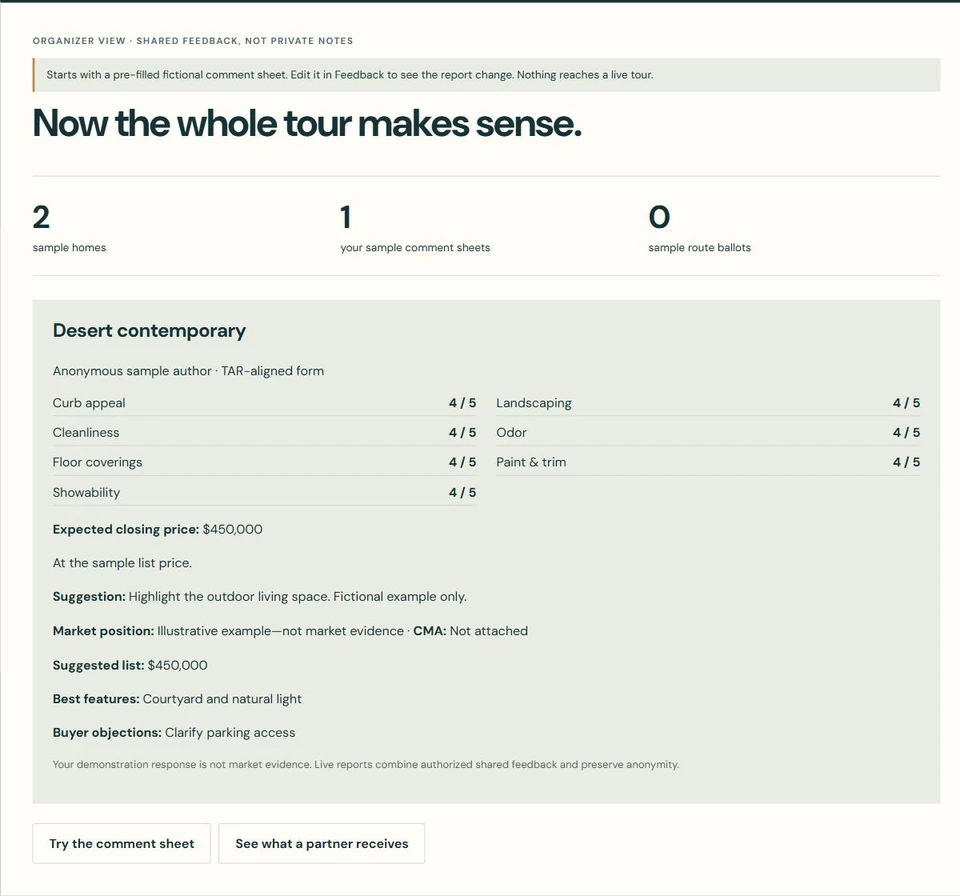Click the 4 / 5 score for Landscaping
960x896 pixels.
tap(906, 403)
